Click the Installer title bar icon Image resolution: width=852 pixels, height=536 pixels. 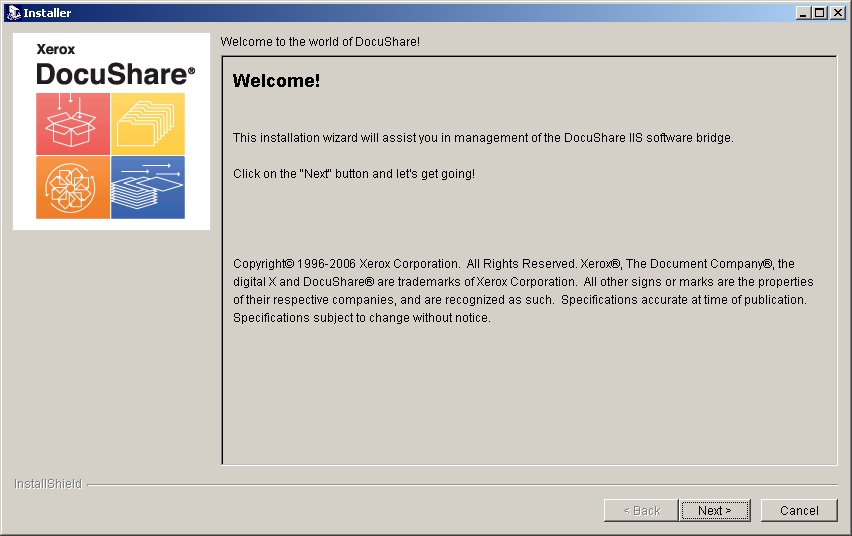[x=14, y=13]
